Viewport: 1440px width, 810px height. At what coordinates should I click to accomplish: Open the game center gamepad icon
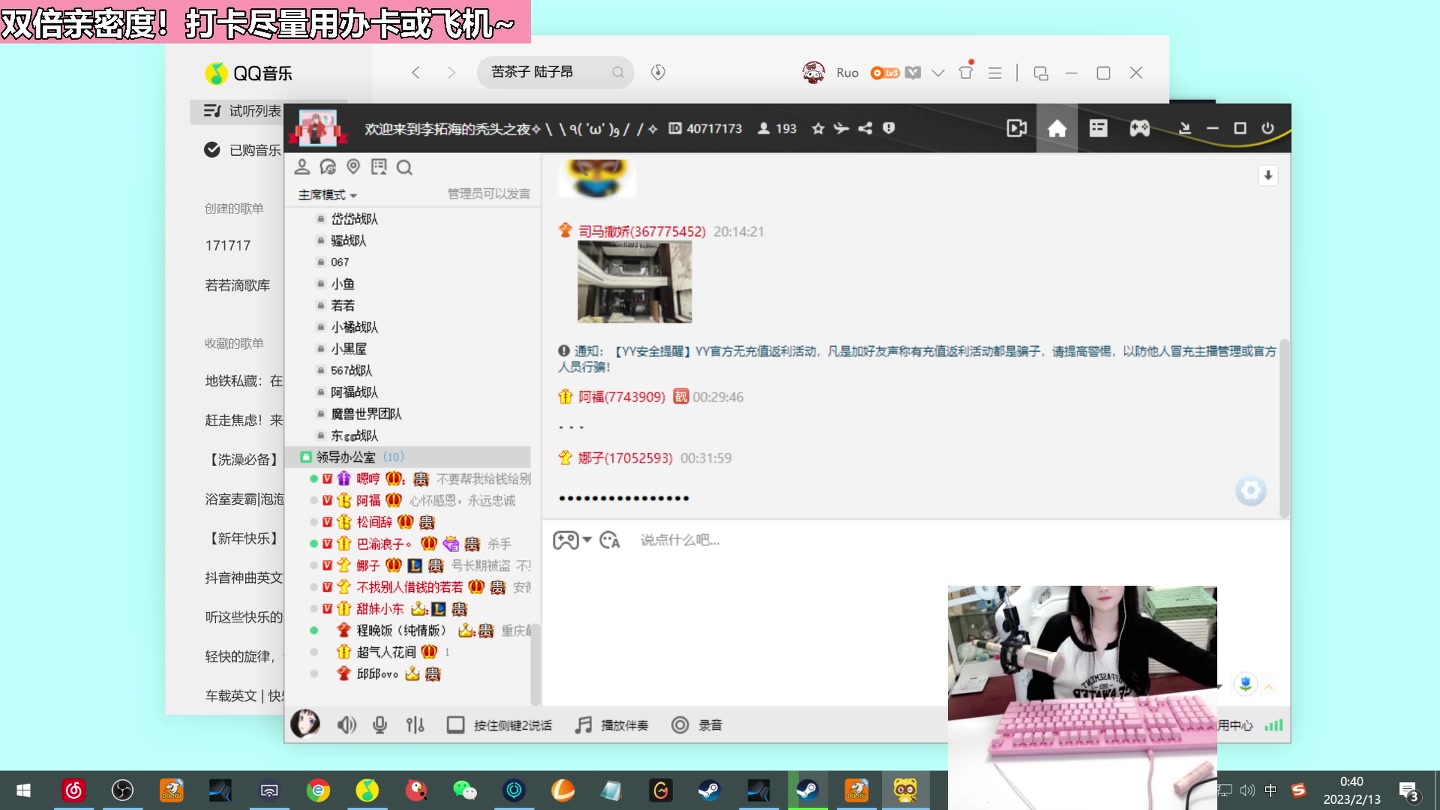coord(1139,128)
